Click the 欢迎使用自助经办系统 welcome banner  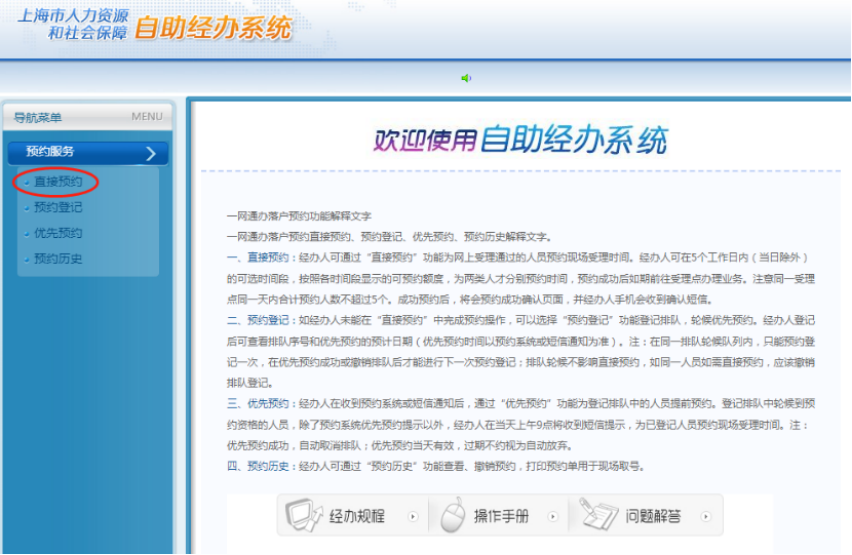point(520,140)
